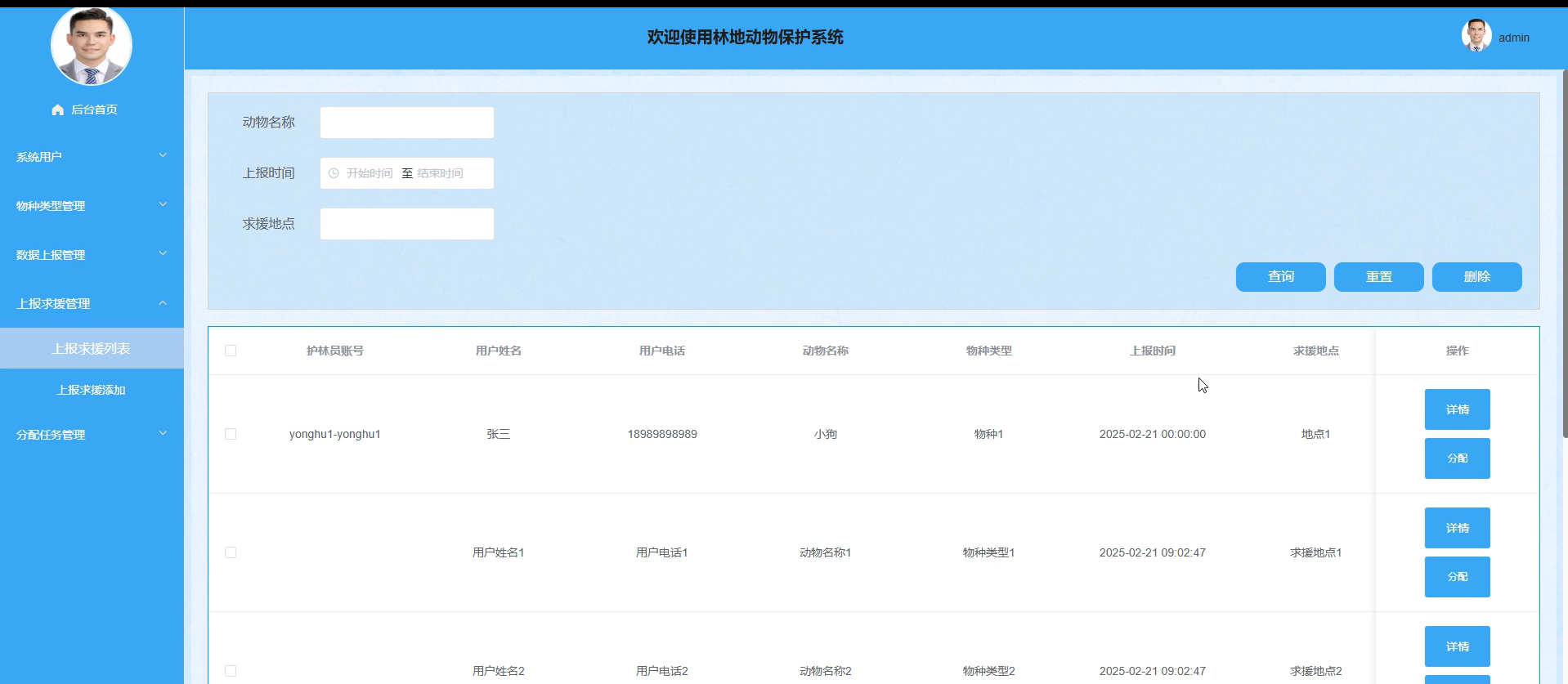Expand the 数据上报管理 menu chevron
Viewport: 1568px width, 684px height.
coord(163,253)
